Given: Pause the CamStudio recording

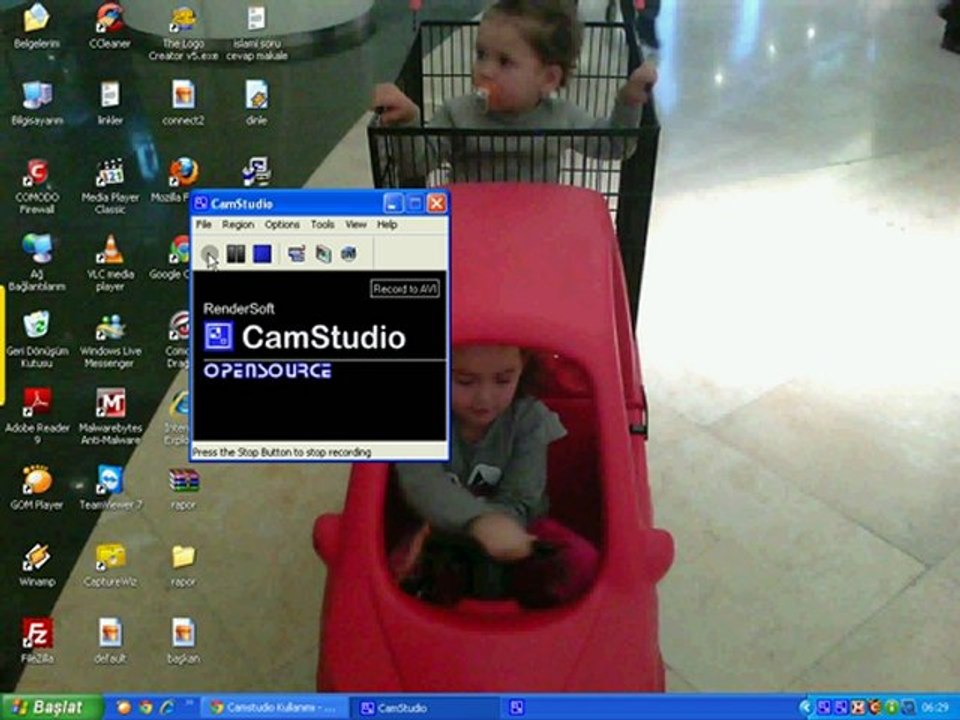Looking at the screenshot, I should (x=236, y=253).
